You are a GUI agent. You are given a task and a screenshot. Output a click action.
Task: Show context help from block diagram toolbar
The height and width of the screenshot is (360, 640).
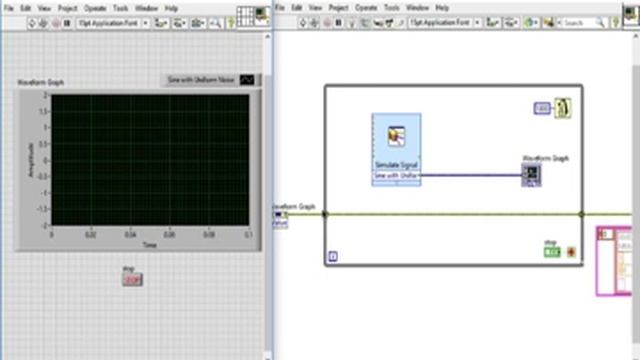[616, 23]
